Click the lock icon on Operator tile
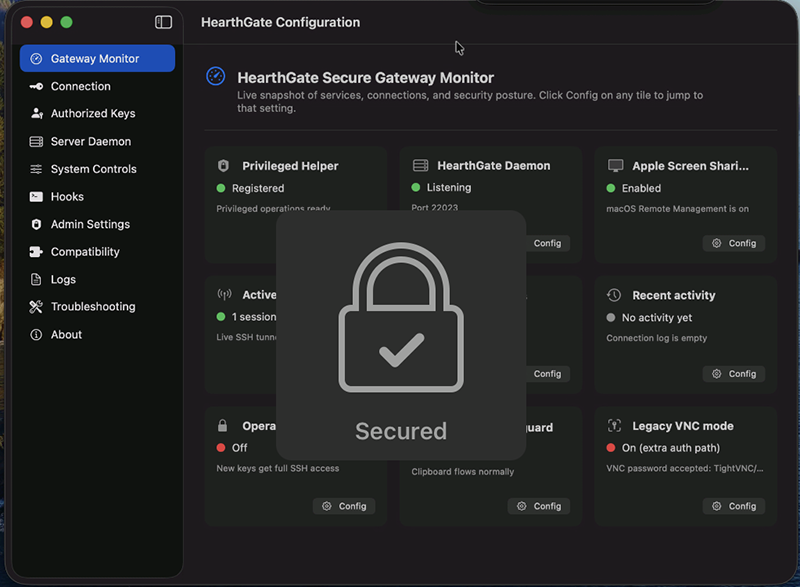Viewport: 800px width, 587px height. coord(222,425)
